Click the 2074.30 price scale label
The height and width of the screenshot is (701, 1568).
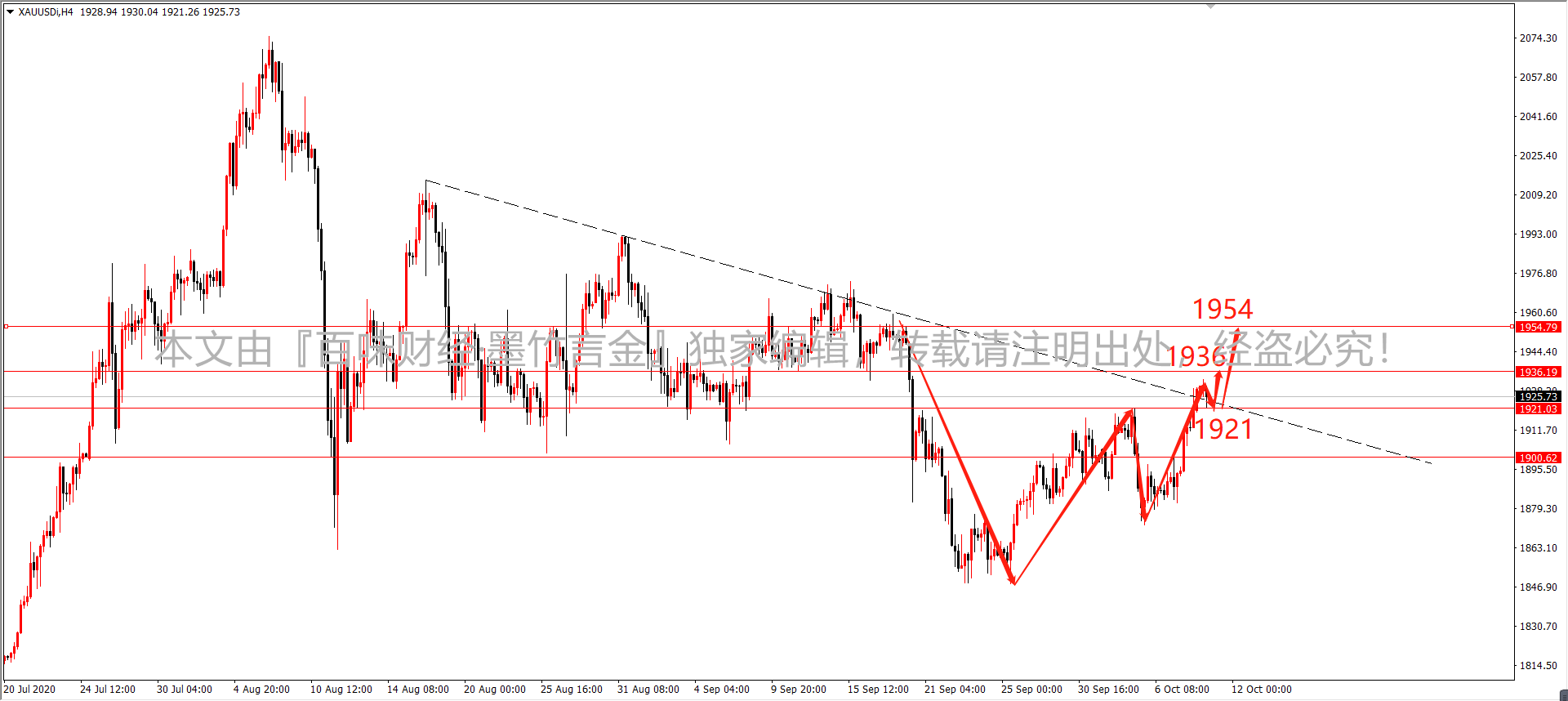click(x=1538, y=38)
